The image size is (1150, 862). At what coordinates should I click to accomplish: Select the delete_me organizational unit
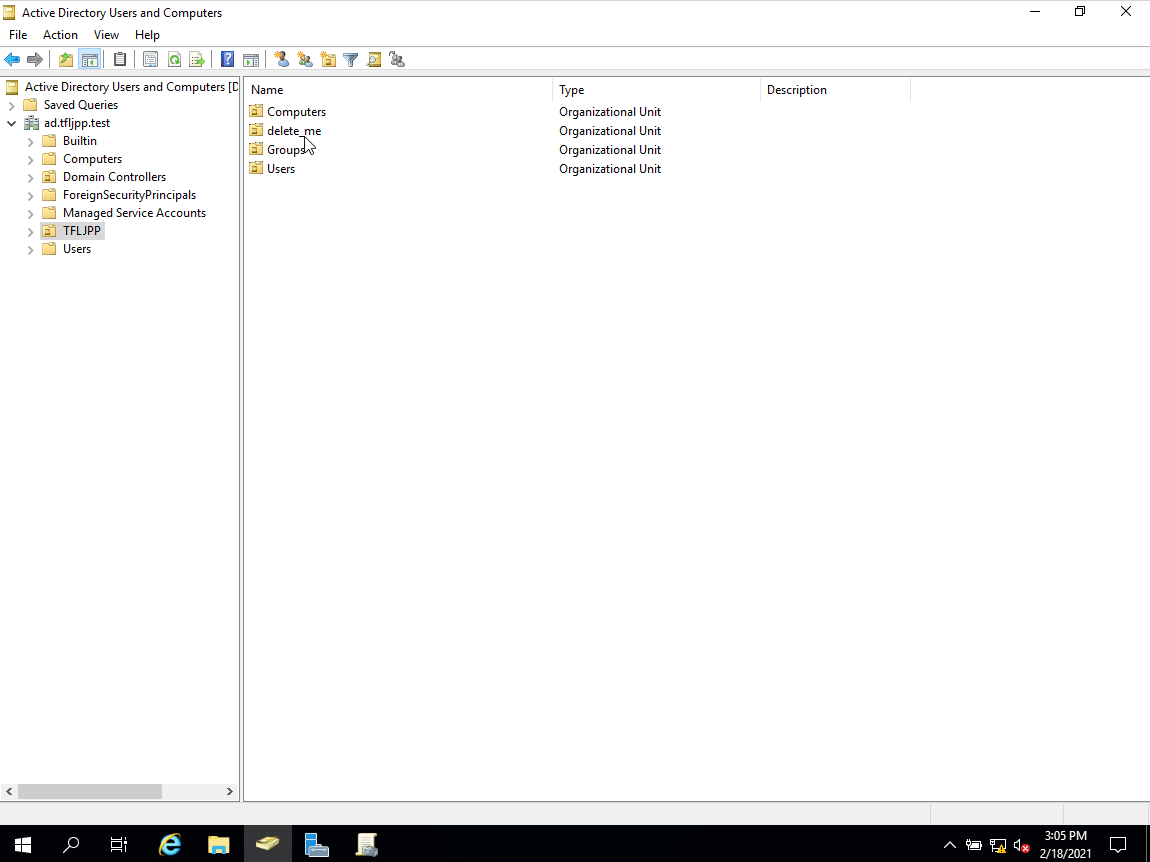pos(293,131)
